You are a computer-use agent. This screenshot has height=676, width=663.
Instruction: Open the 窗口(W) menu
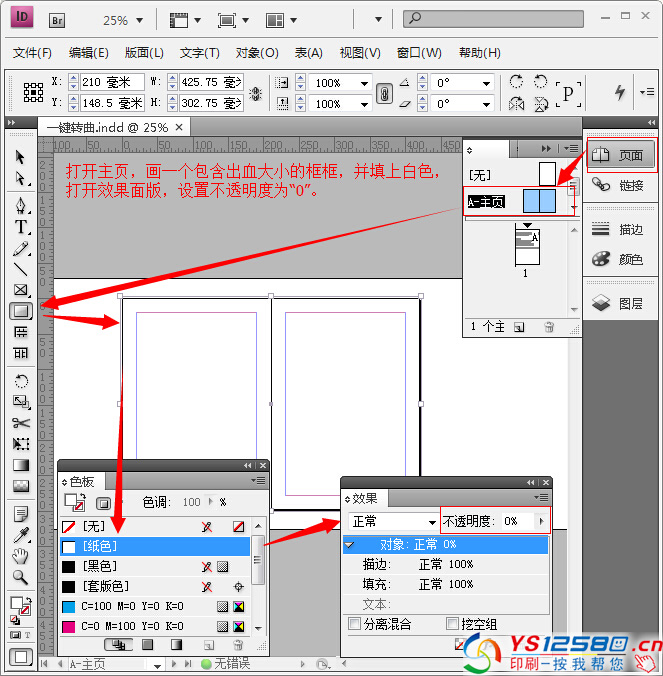coord(419,53)
